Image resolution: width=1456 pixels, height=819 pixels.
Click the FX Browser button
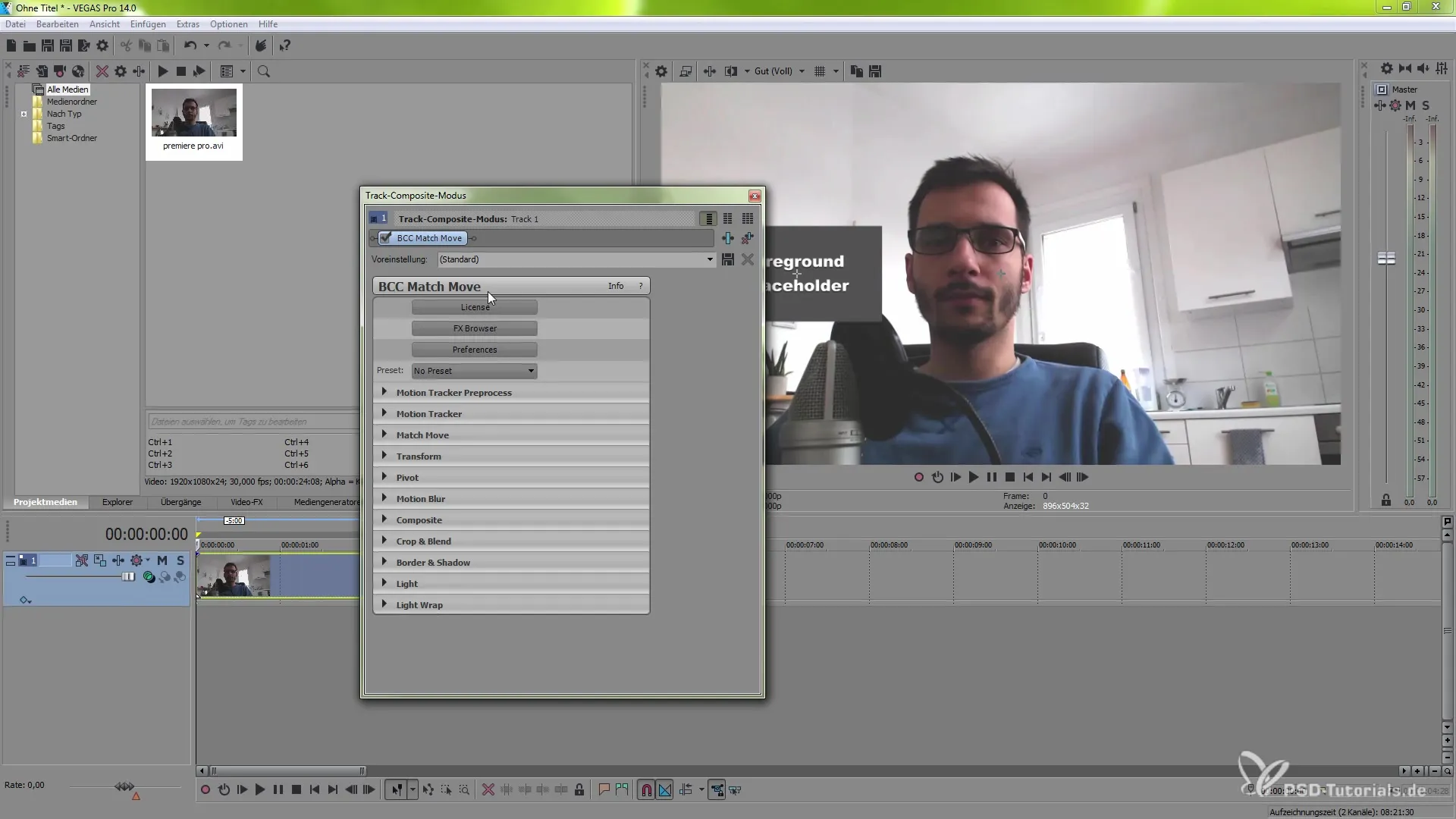tap(475, 328)
